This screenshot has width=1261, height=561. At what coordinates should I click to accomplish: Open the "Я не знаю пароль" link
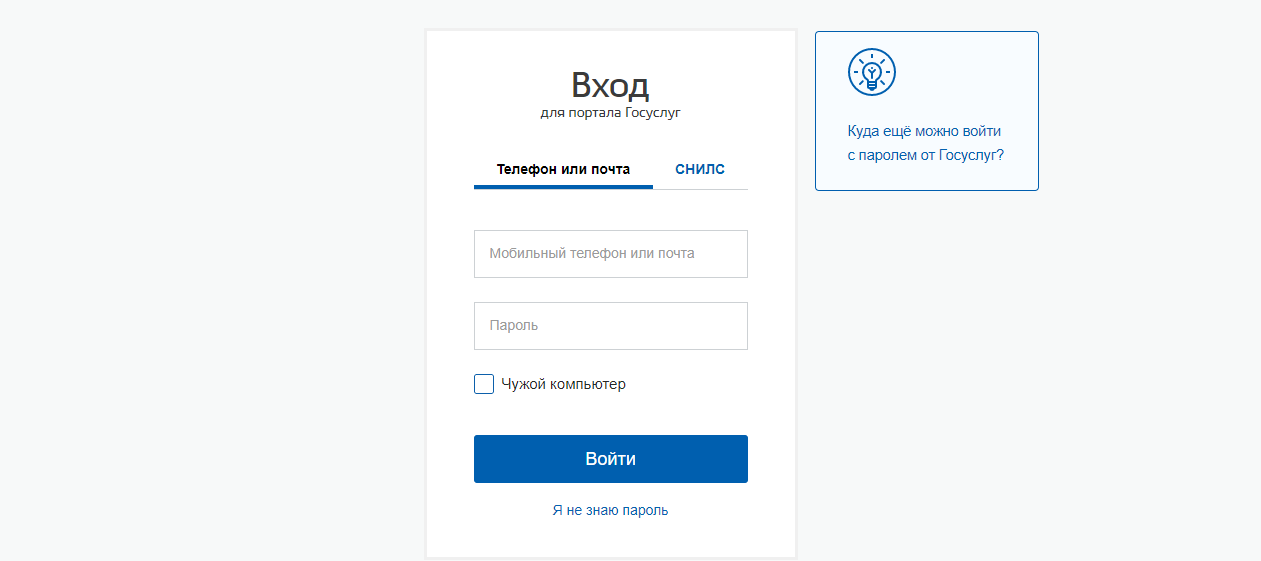[x=610, y=510]
